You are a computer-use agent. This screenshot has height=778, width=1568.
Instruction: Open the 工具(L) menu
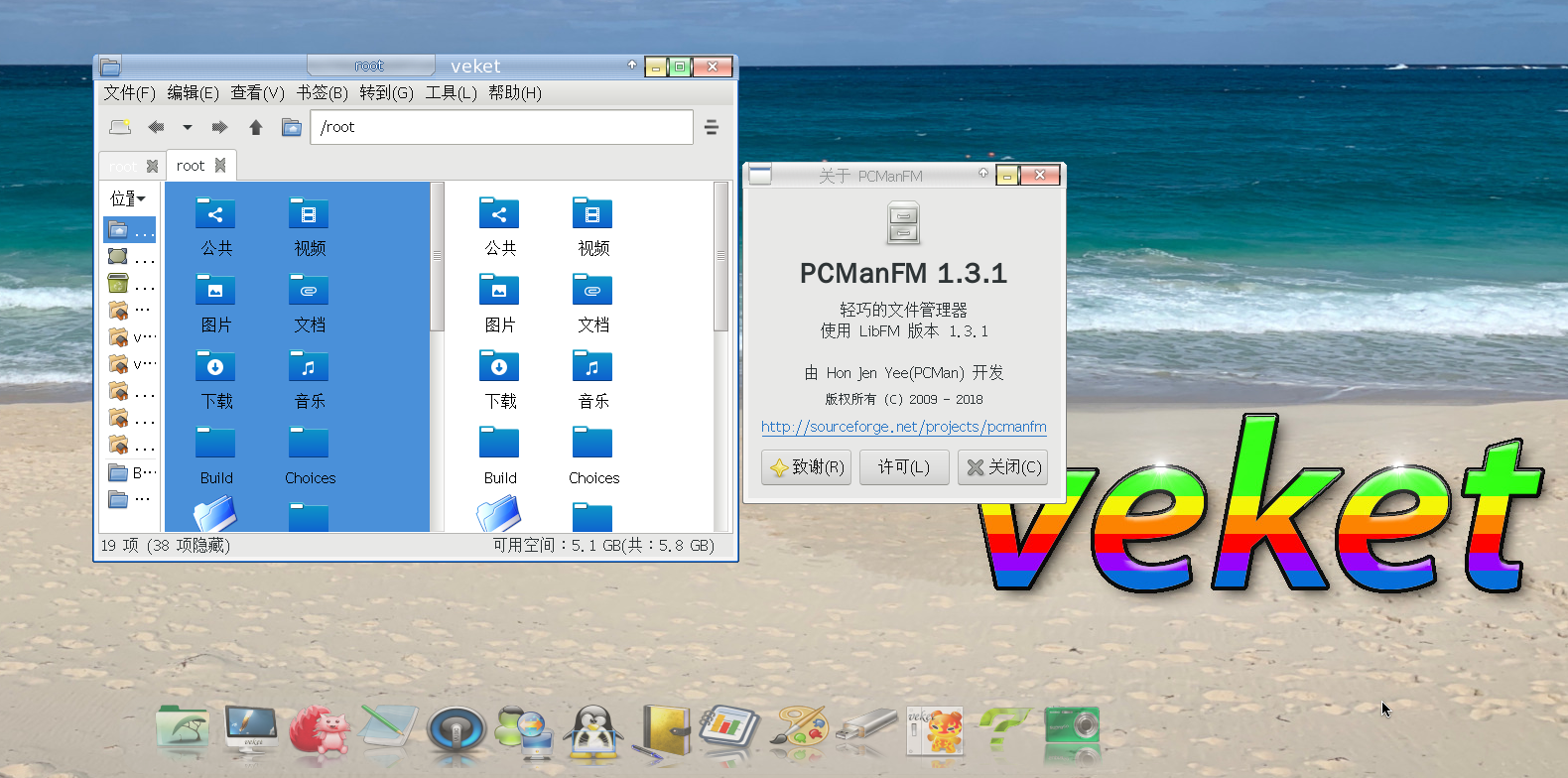click(x=451, y=93)
